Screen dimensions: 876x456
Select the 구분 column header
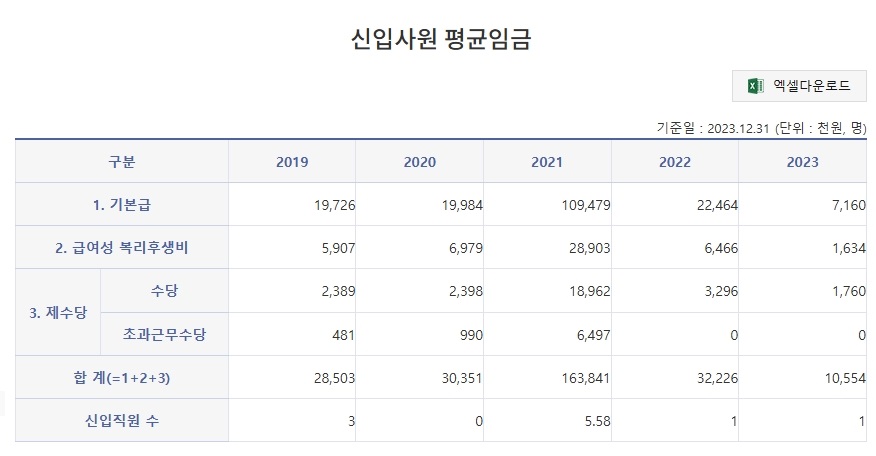(x=122, y=162)
